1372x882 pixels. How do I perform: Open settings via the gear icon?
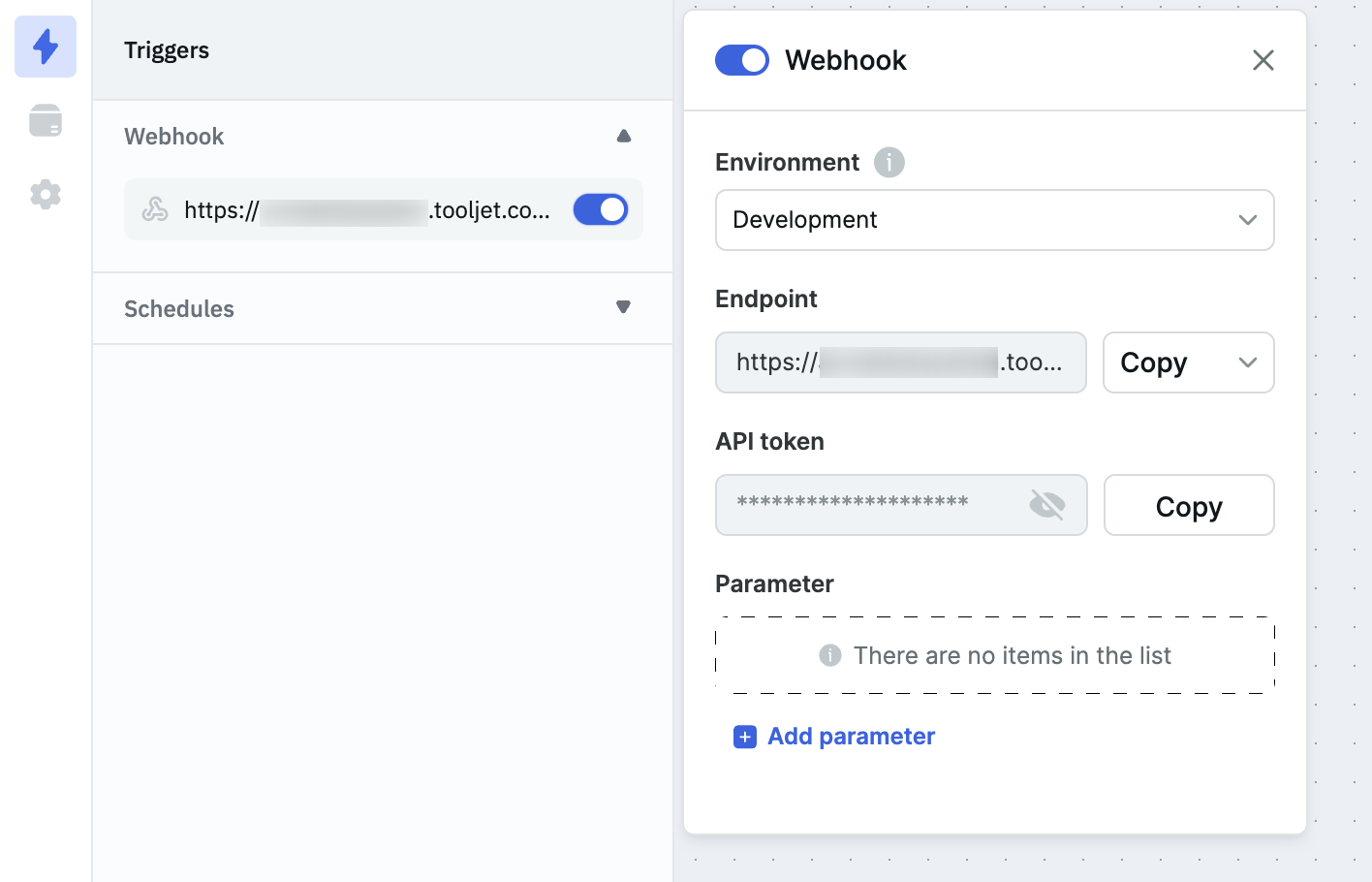pos(45,193)
